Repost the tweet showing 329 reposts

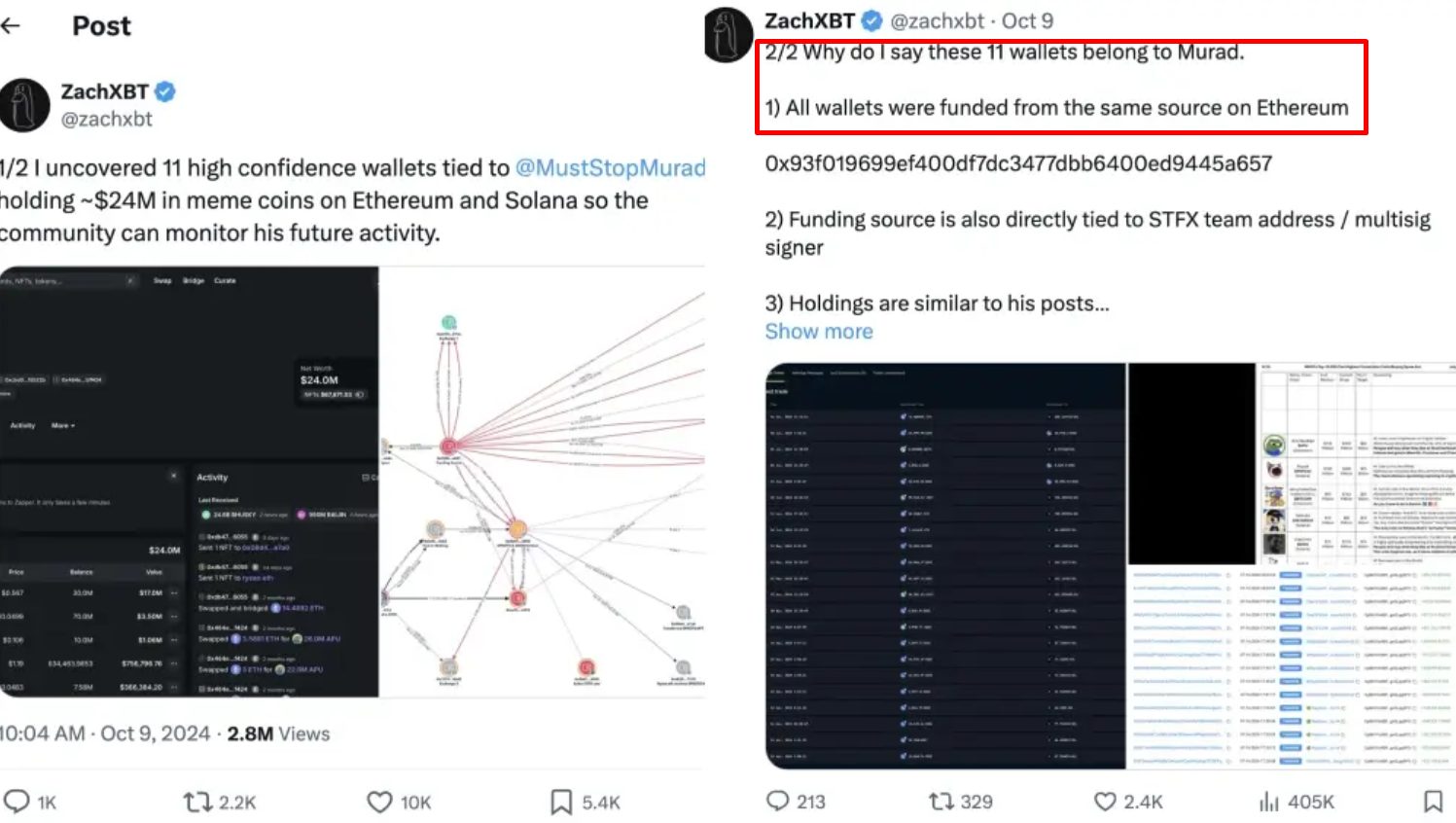941,801
